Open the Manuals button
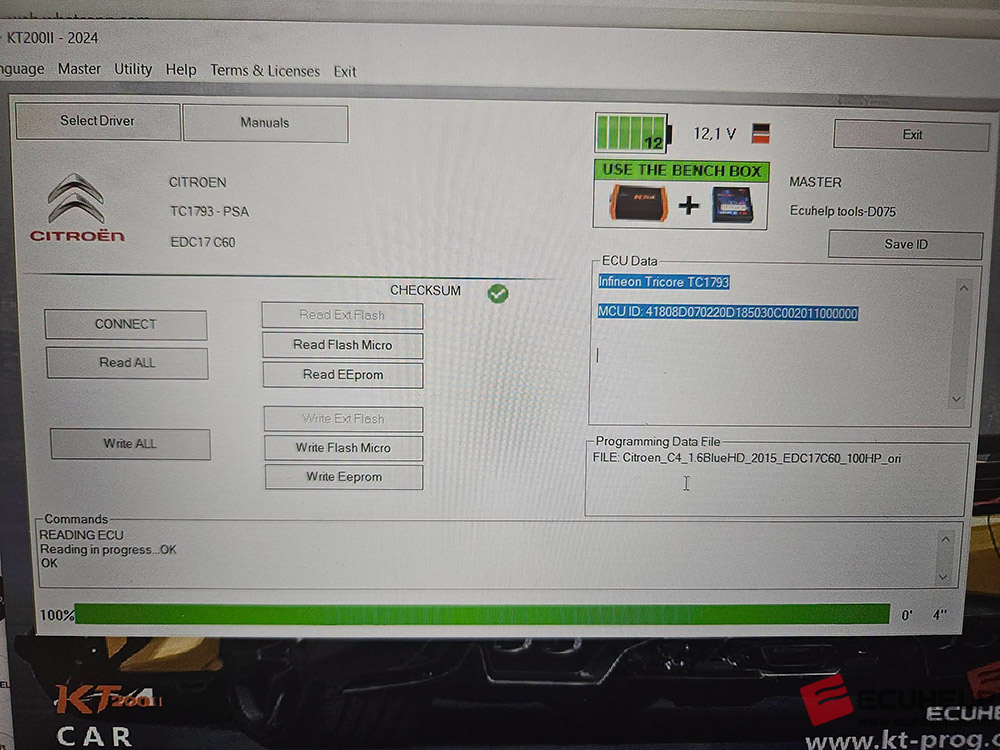 pyautogui.click(x=265, y=123)
